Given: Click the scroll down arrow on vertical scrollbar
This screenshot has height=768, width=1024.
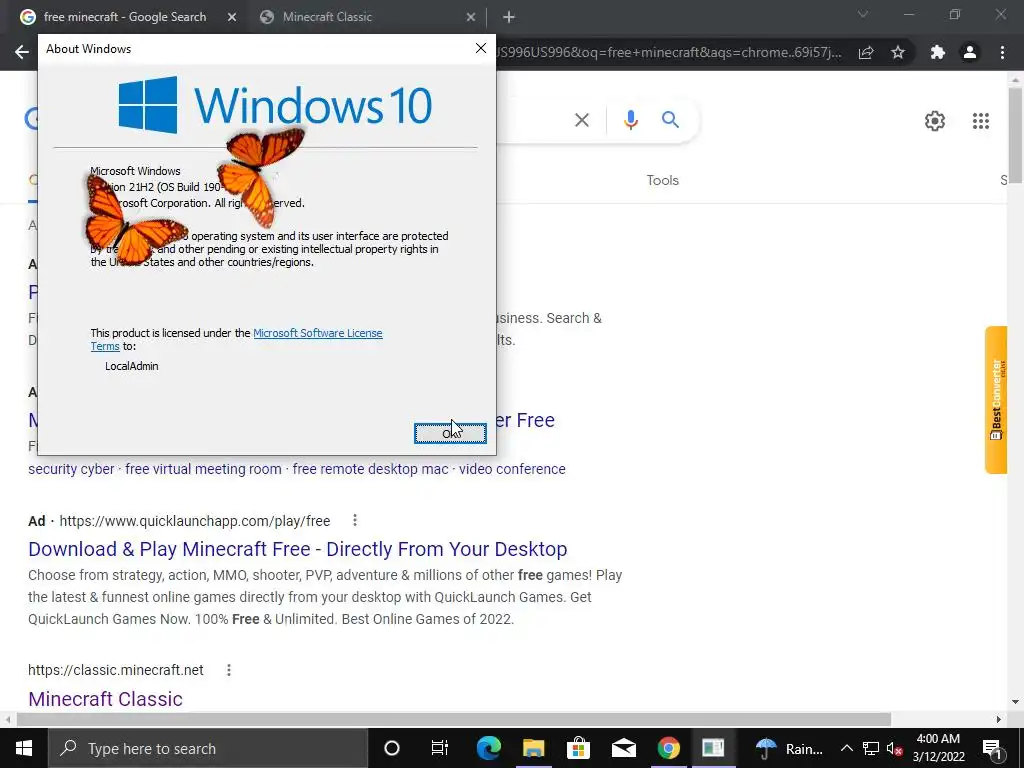Looking at the screenshot, I should click(1015, 702).
